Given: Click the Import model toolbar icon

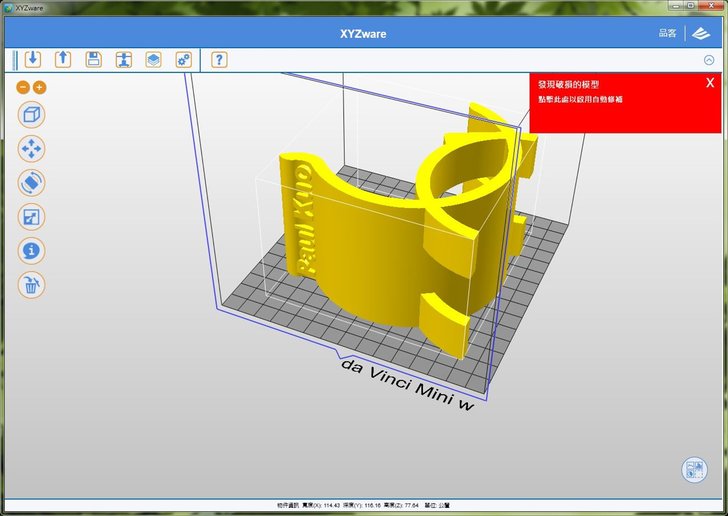Looking at the screenshot, I should [33, 59].
